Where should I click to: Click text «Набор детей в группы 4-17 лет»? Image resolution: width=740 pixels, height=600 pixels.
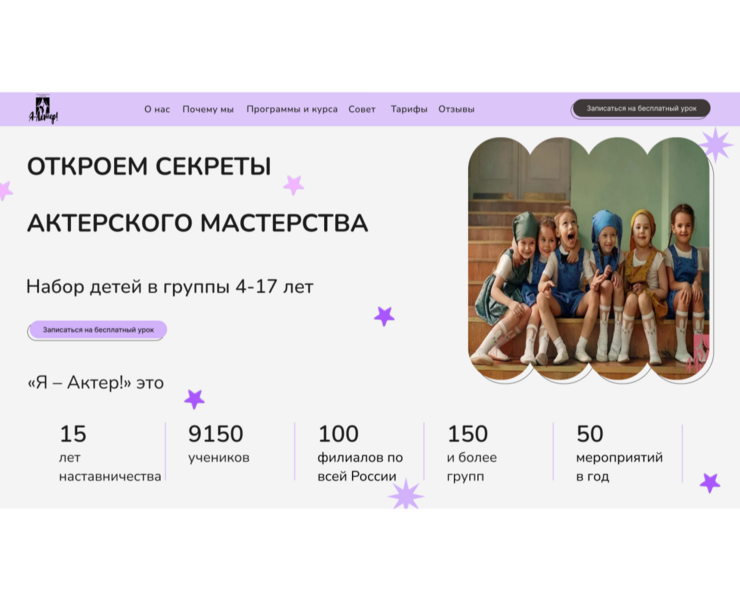[170, 287]
